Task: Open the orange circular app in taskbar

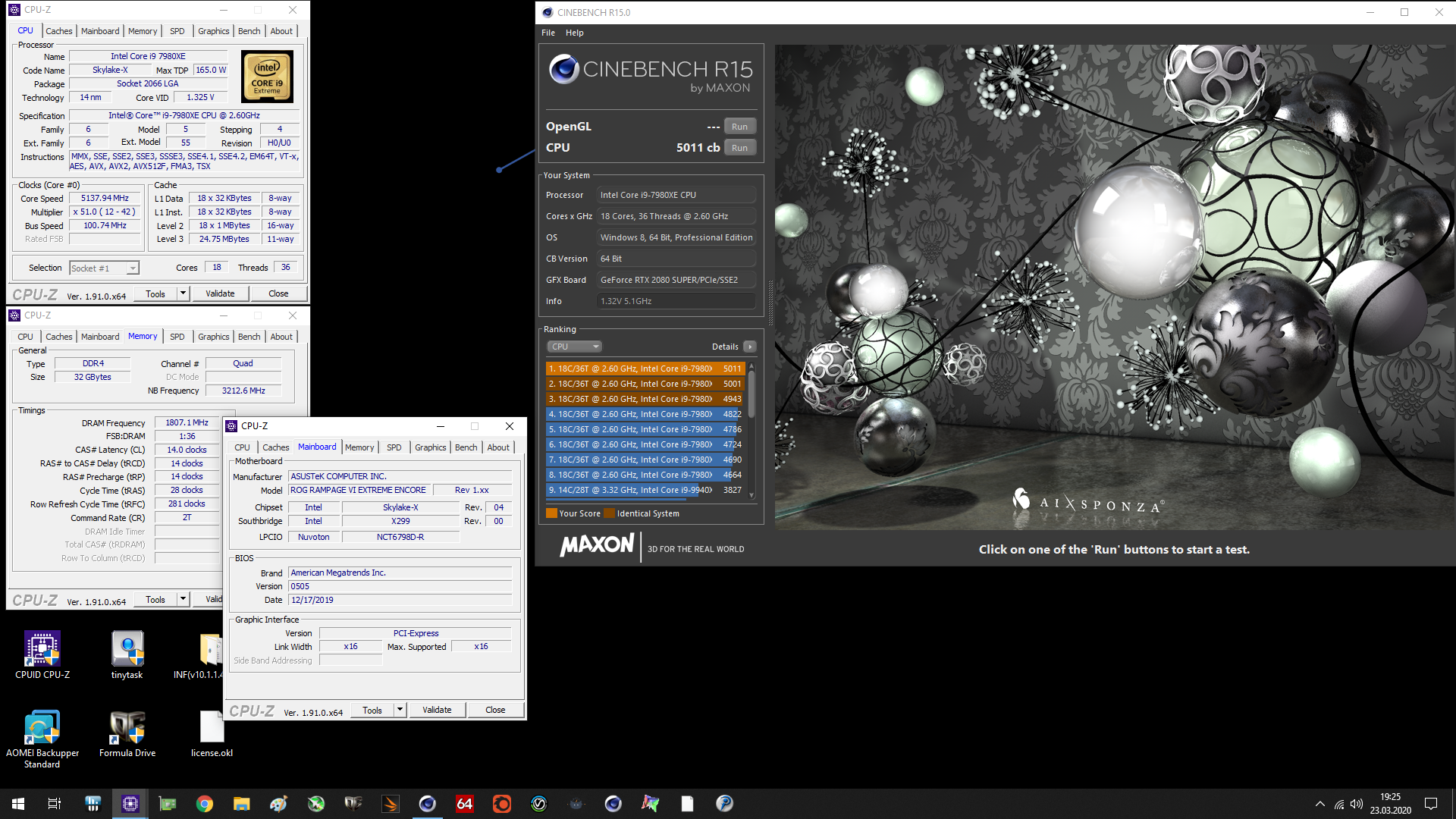Action: (x=502, y=804)
